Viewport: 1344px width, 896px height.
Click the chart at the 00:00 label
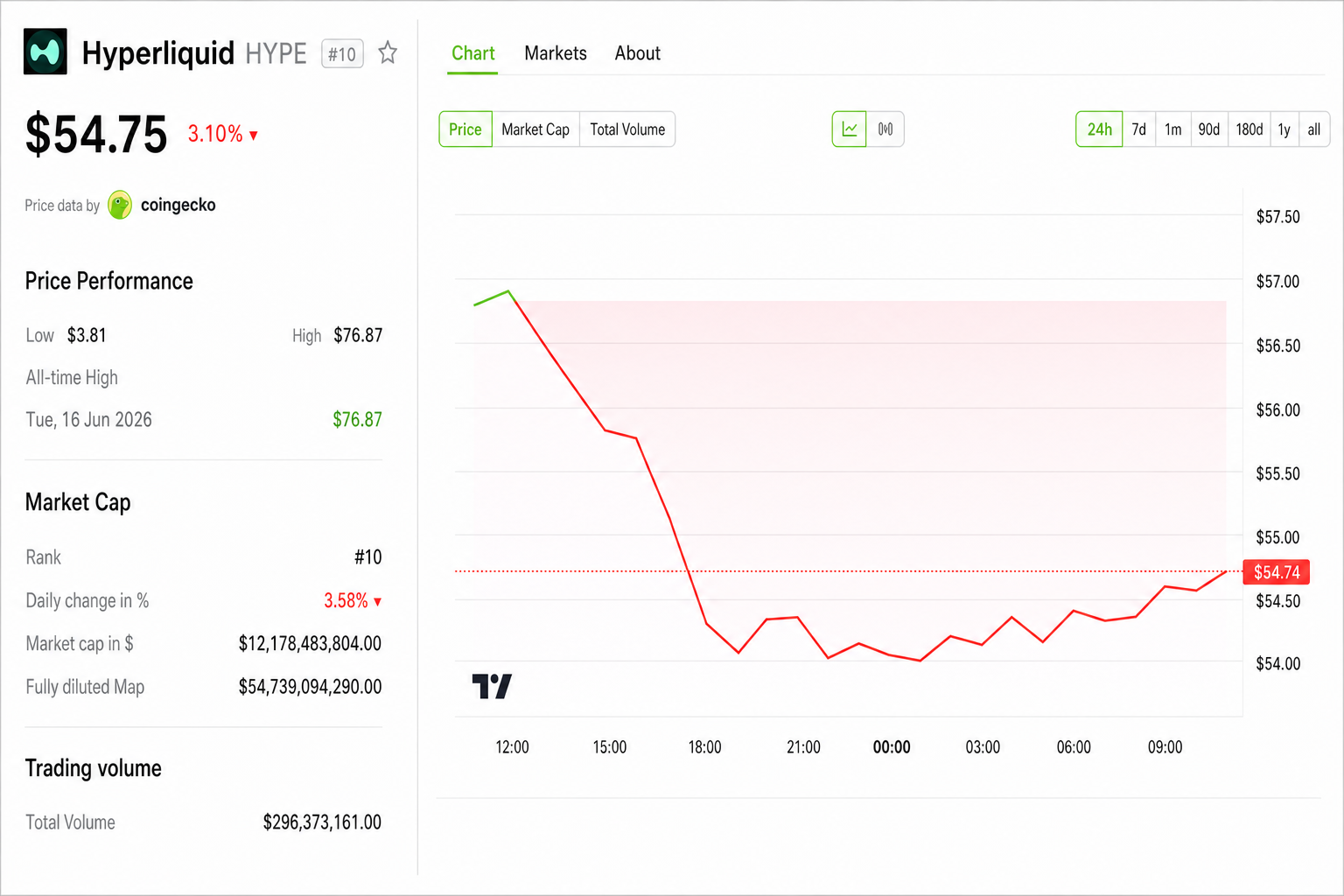click(892, 747)
